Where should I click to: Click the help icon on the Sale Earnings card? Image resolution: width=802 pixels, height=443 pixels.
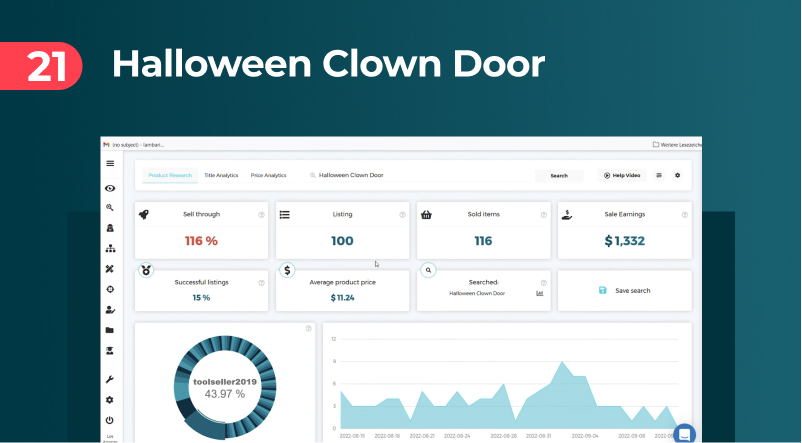(x=684, y=215)
